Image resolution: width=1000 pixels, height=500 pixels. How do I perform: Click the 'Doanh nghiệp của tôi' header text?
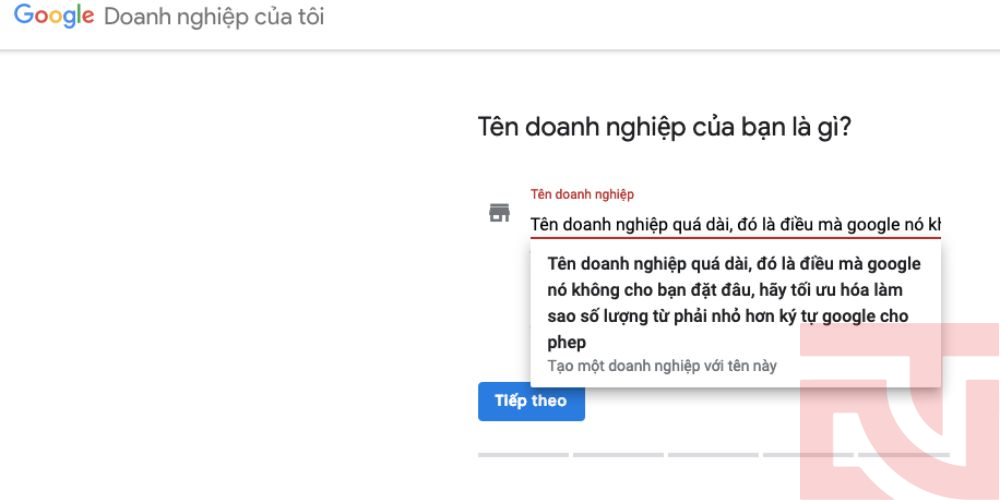214,17
